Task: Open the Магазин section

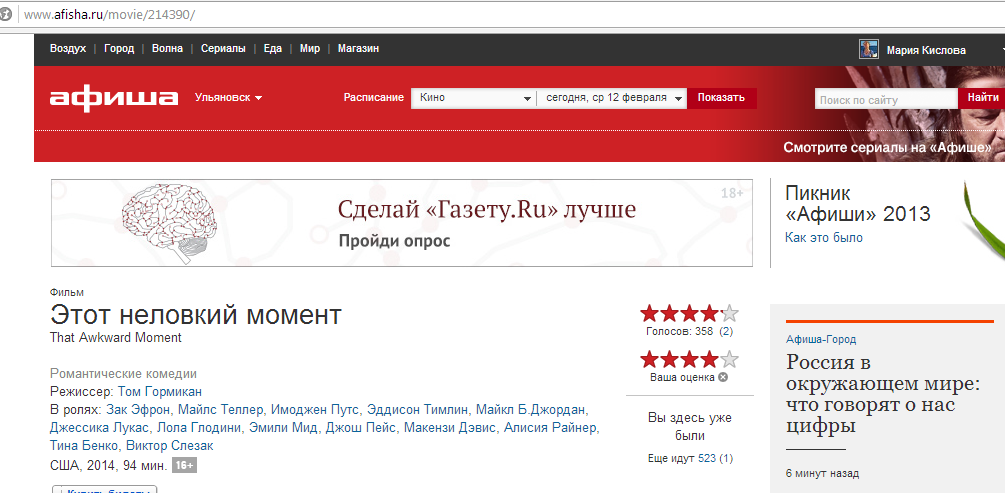Action: pos(358,49)
